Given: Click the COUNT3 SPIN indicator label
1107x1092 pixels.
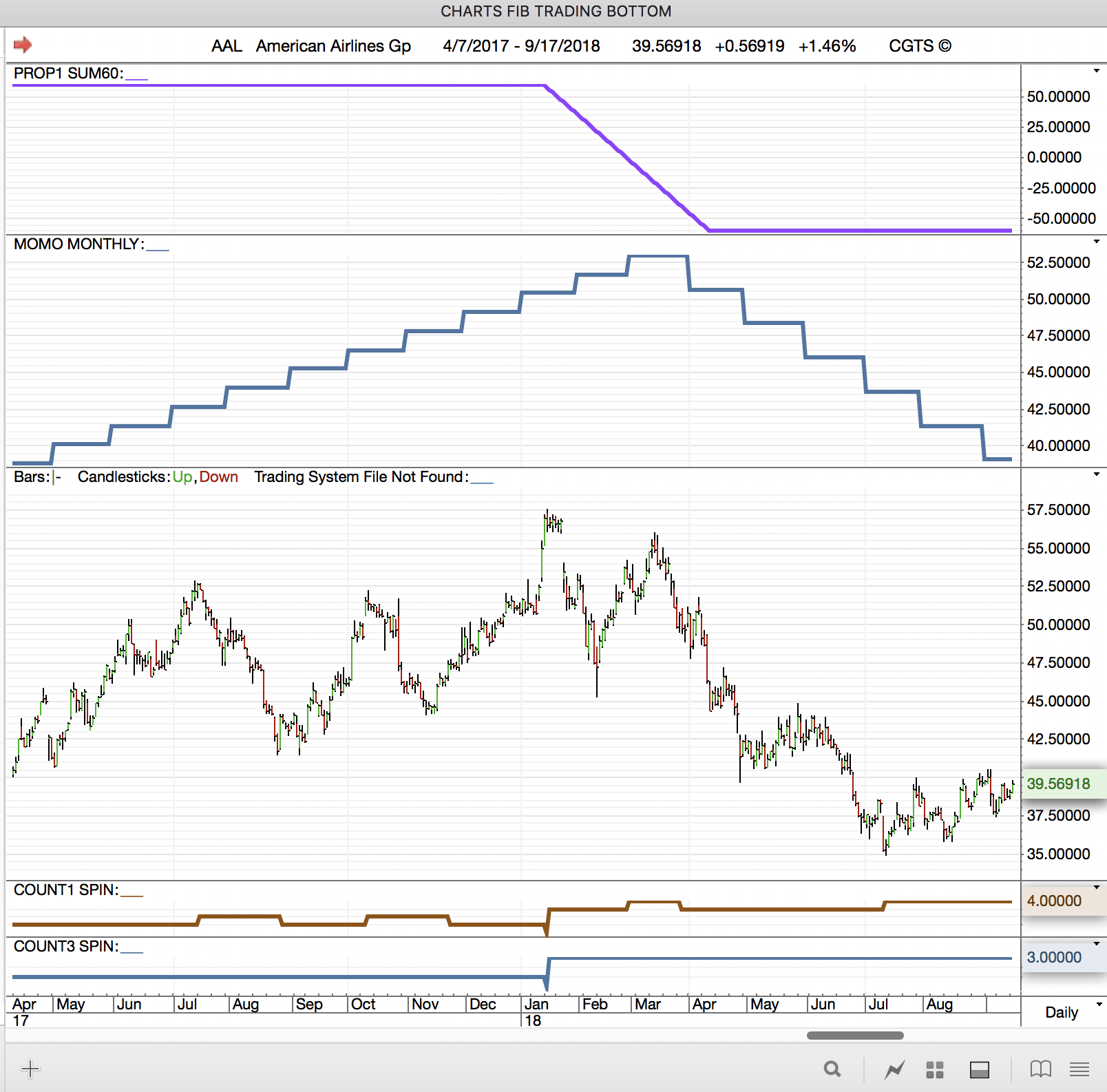Looking at the screenshot, I should point(65,947).
